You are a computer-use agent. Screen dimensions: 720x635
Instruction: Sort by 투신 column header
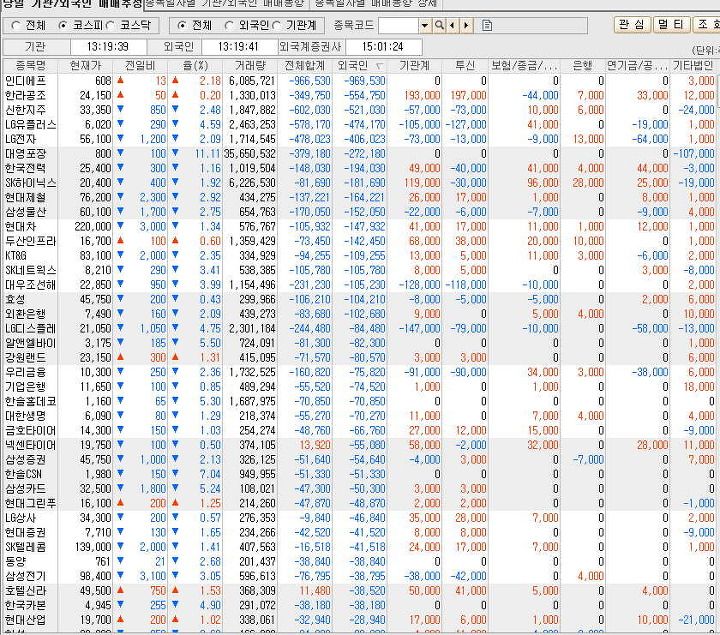465,66
